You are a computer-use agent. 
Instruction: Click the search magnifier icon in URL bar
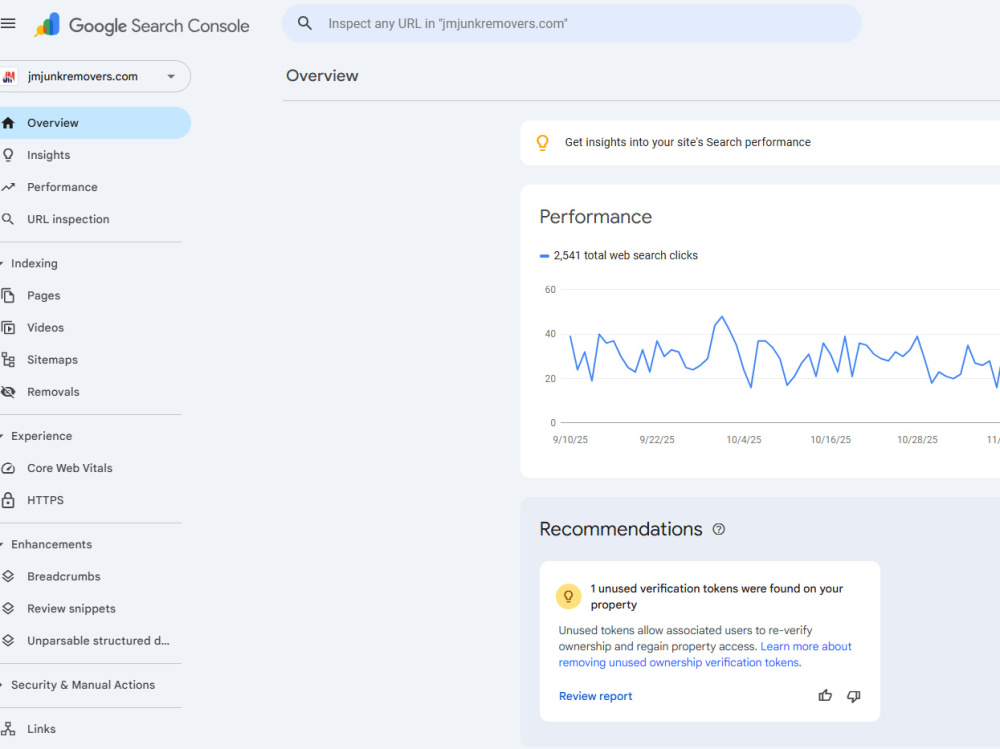click(305, 24)
